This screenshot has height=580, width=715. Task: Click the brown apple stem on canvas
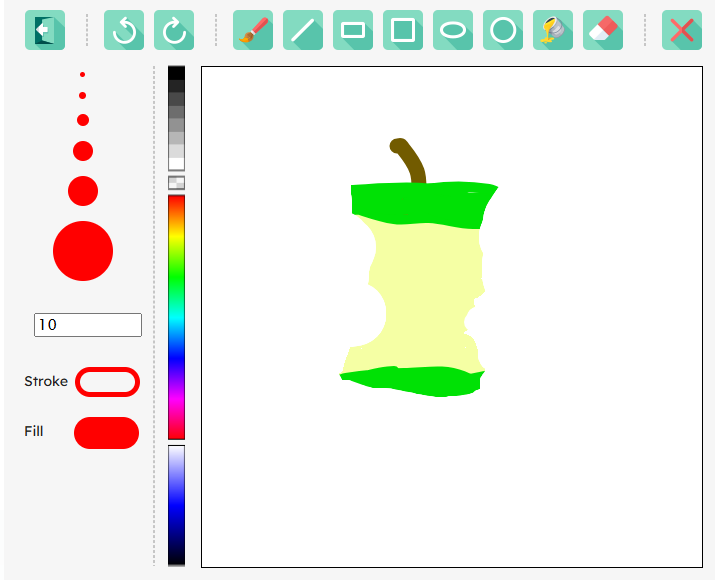click(411, 162)
